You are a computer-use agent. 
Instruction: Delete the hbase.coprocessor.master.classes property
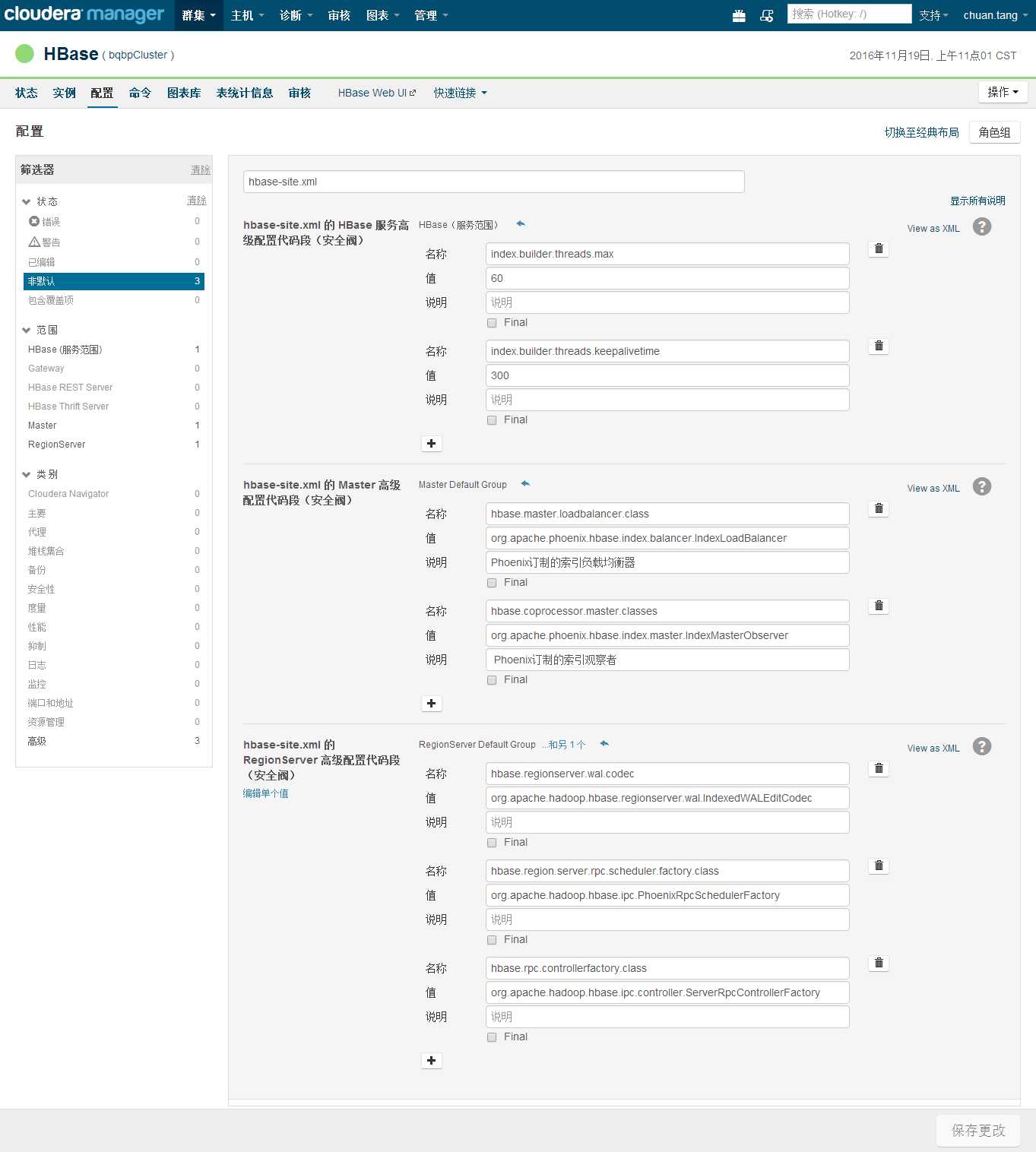click(879, 606)
